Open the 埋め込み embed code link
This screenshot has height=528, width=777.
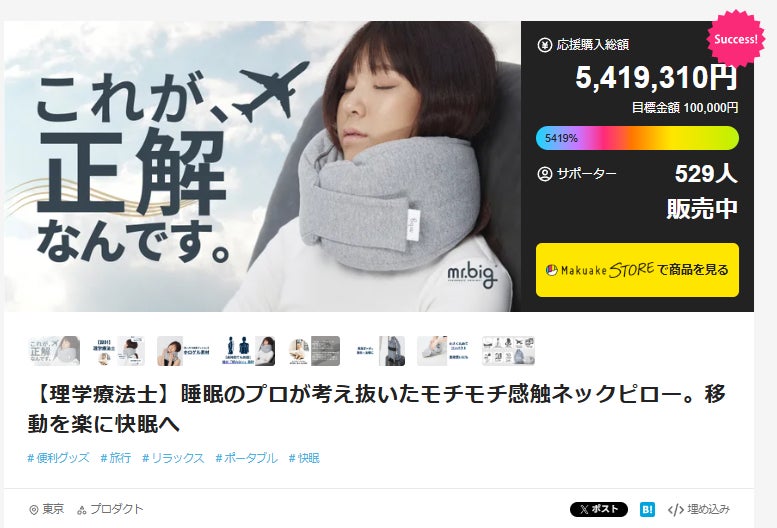pos(699,509)
